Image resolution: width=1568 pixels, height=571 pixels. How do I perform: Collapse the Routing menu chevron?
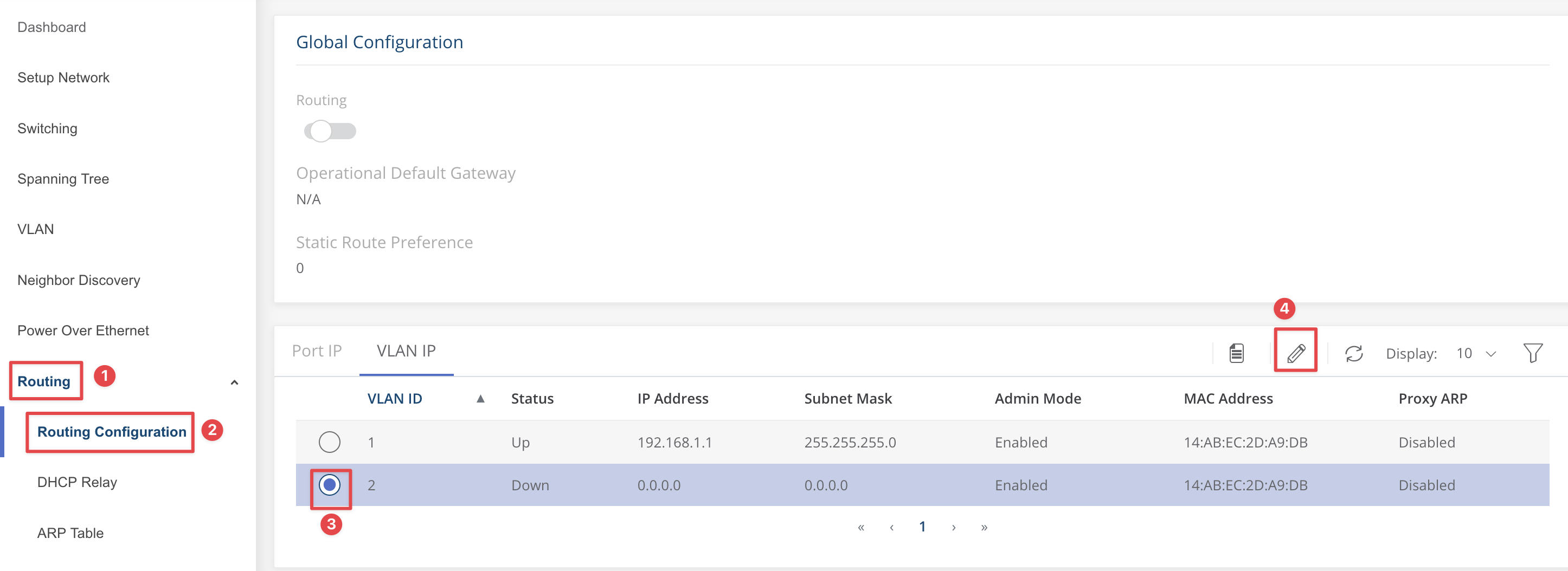coord(234,382)
